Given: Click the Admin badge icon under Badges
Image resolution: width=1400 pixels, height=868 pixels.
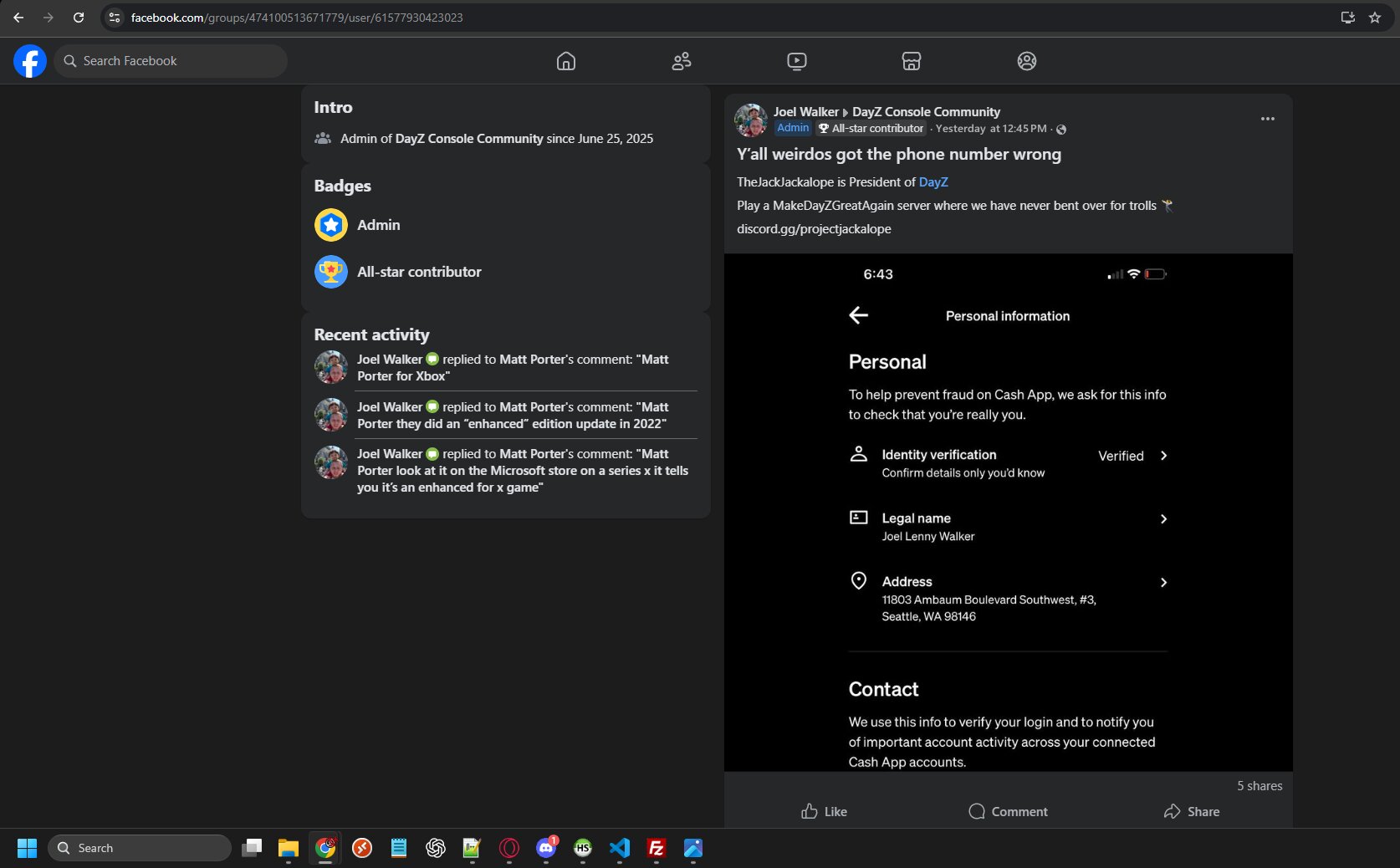Looking at the screenshot, I should tap(331, 225).
